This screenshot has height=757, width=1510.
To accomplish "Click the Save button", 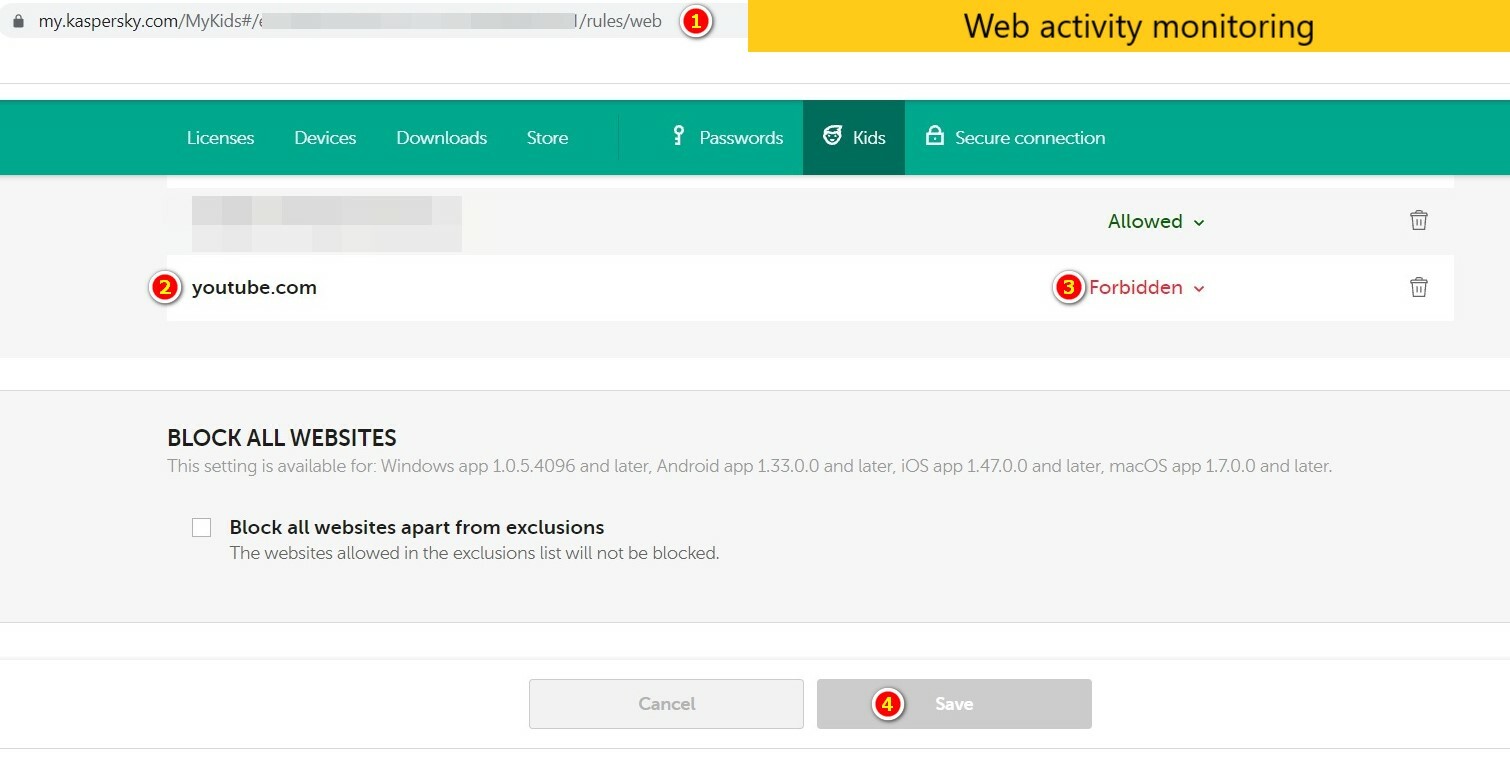I will point(954,704).
